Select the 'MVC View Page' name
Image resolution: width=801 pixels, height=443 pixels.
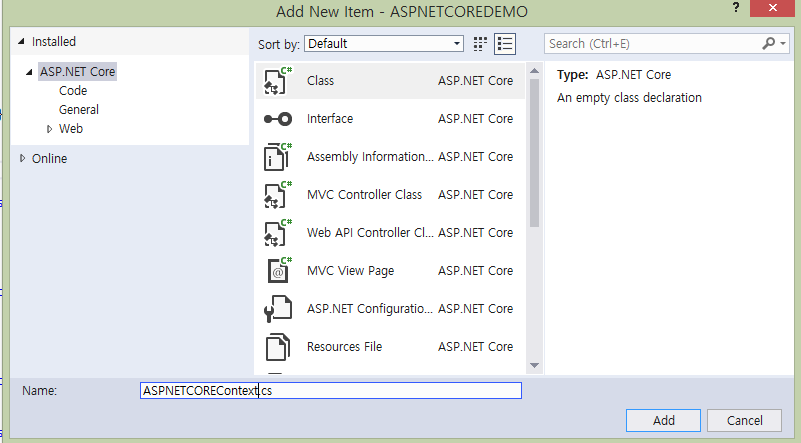(x=350, y=271)
